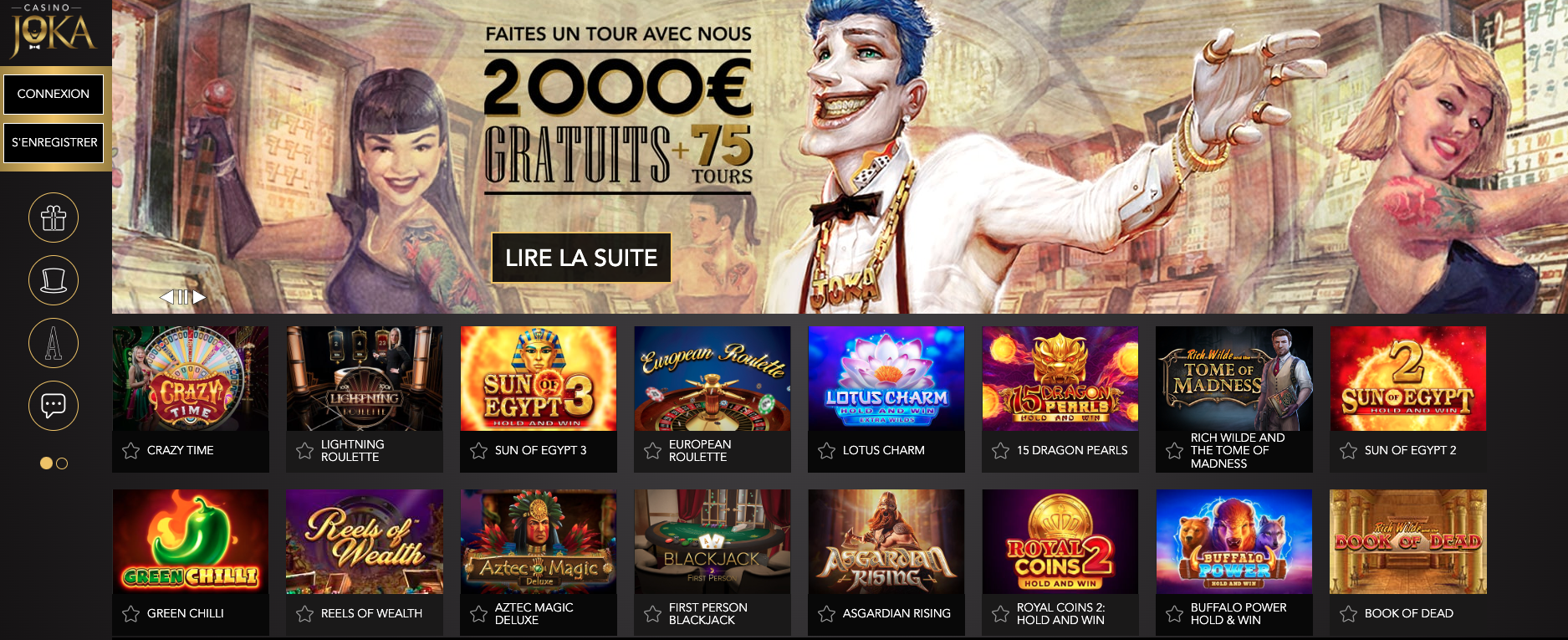Screen dimensions: 1568x640
Task: Go to previous banner slide arrow
Action: coord(166,296)
